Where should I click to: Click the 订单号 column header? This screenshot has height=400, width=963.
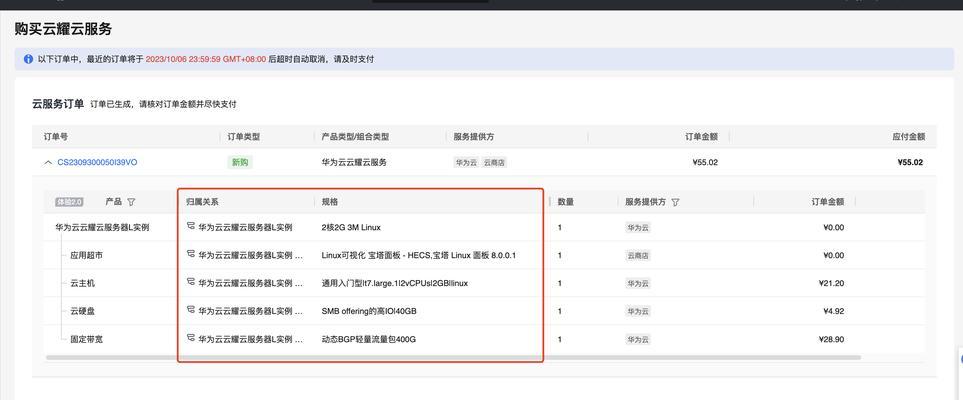(x=56, y=137)
